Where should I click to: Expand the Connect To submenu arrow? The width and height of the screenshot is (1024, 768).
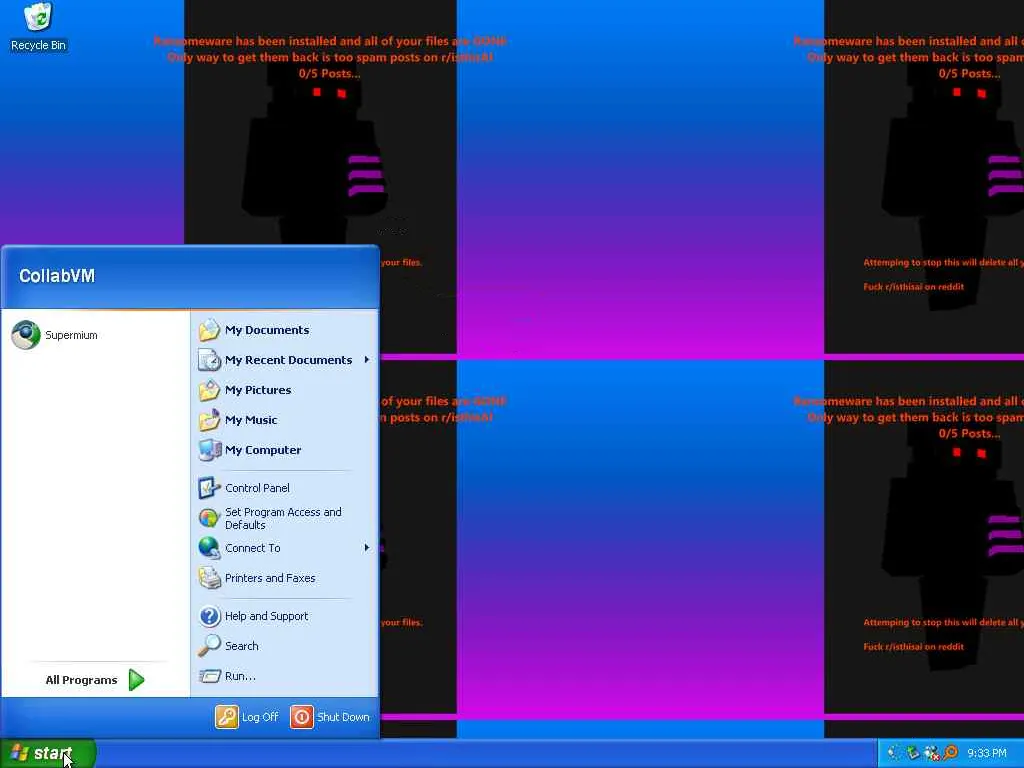tap(366, 548)
